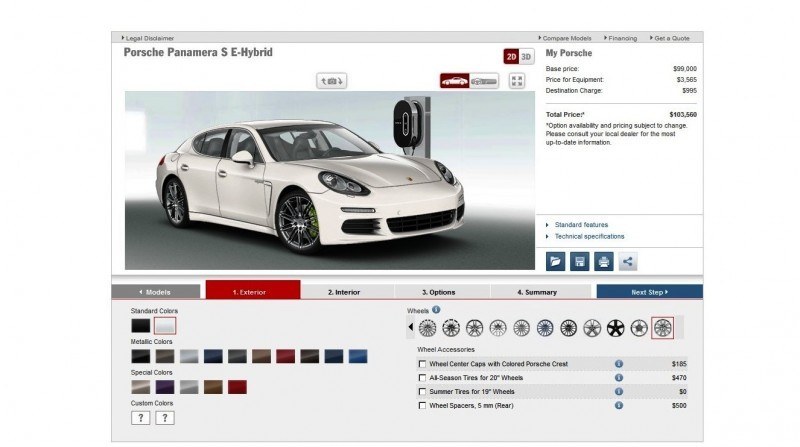The image size is (800, 447).
Task: Open info icon for Wheel Spacers row
Action: pos(618,405)
